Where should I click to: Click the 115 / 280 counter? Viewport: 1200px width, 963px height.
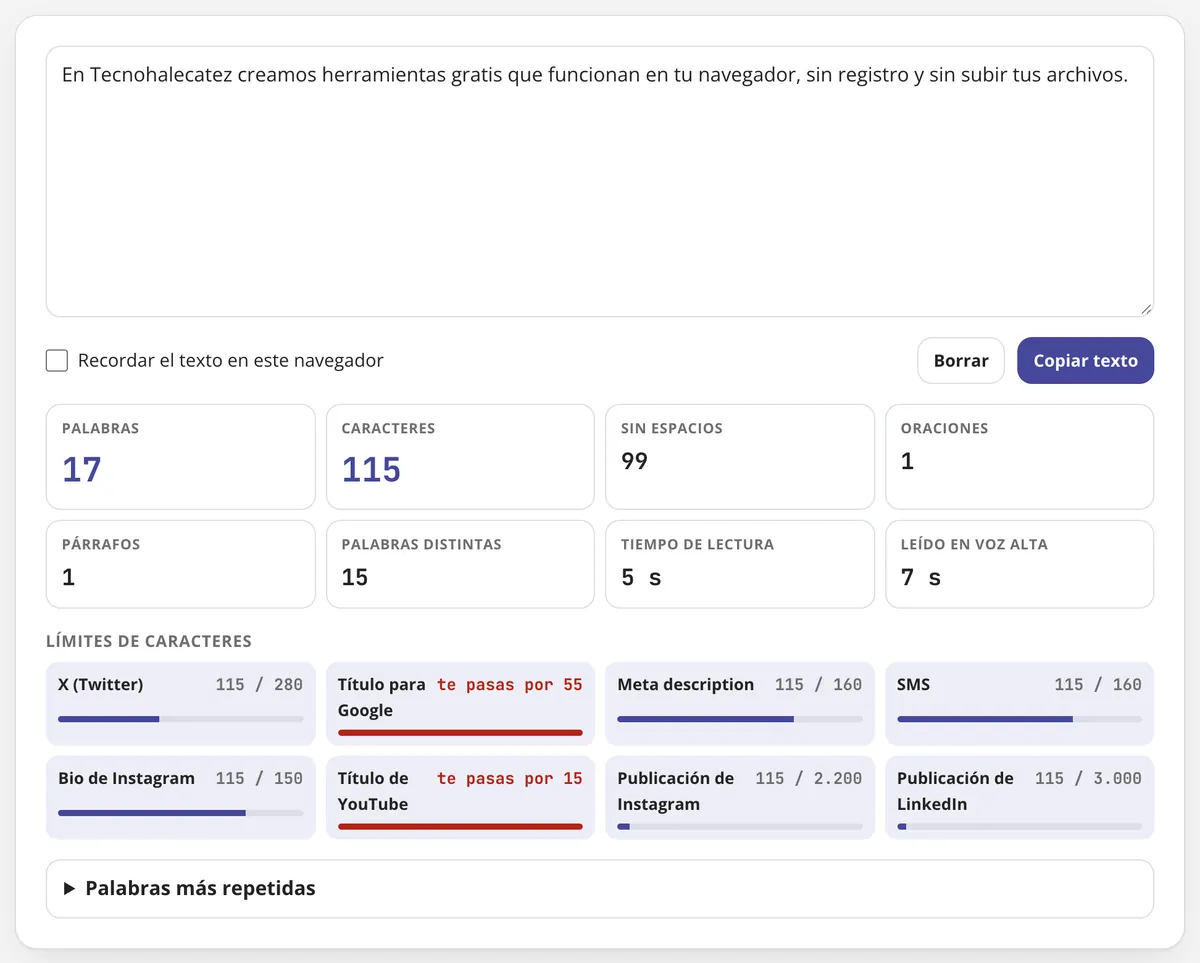tap(259, 685)
